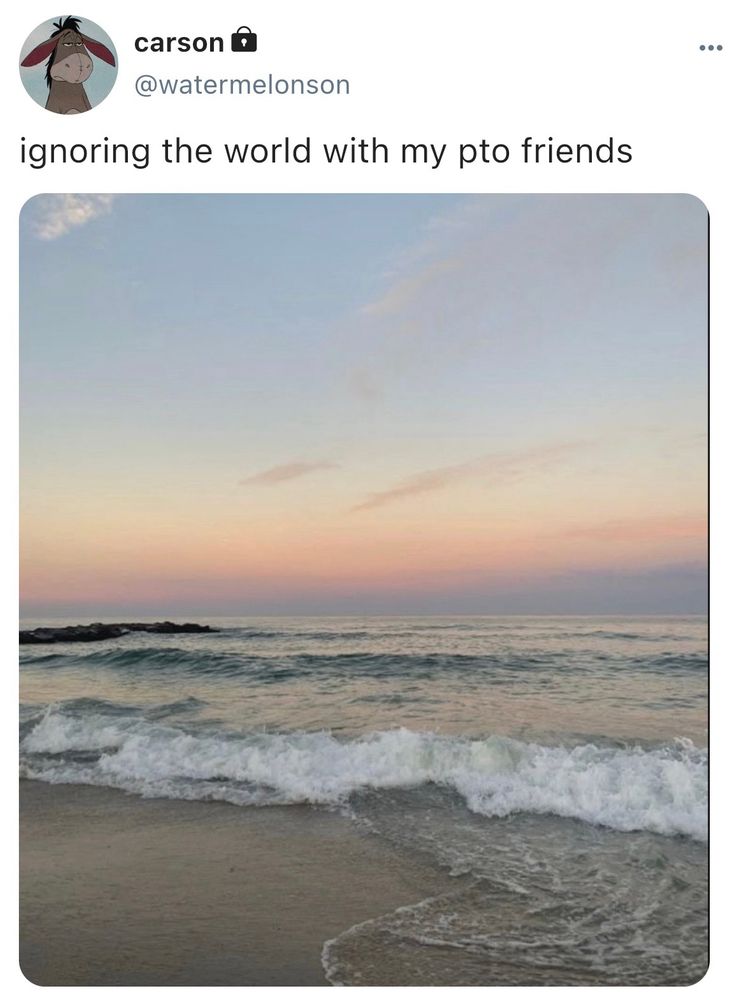
Task: Open the Eeyore profile avatar
Action: click(68, 64)
